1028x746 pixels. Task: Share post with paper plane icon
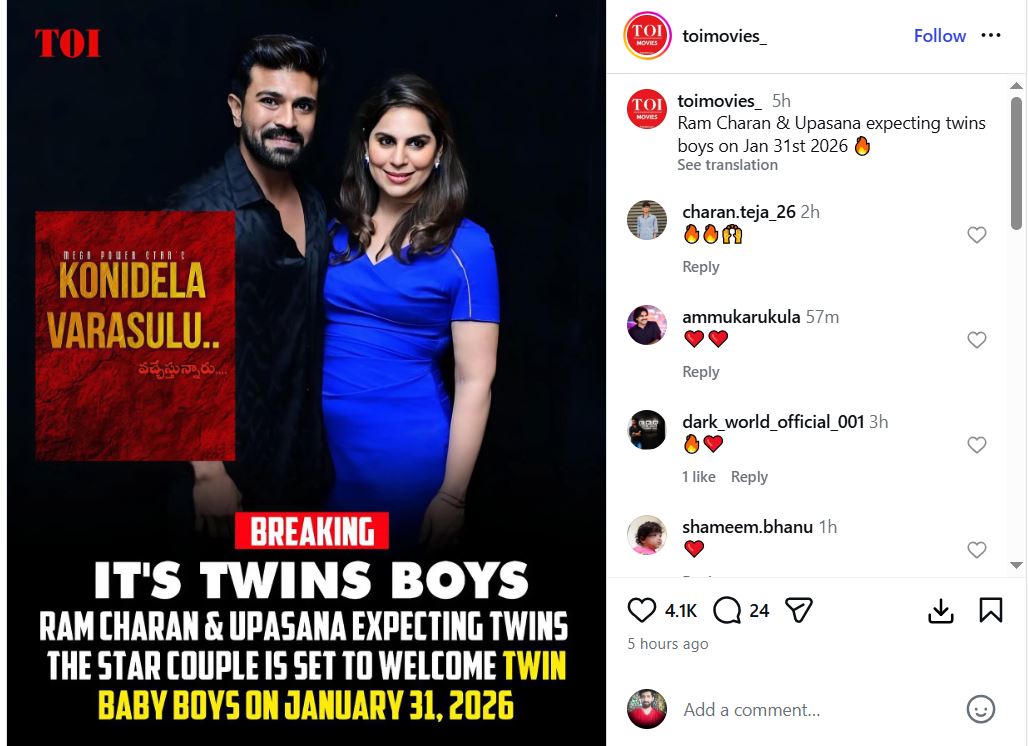point(799,610)
